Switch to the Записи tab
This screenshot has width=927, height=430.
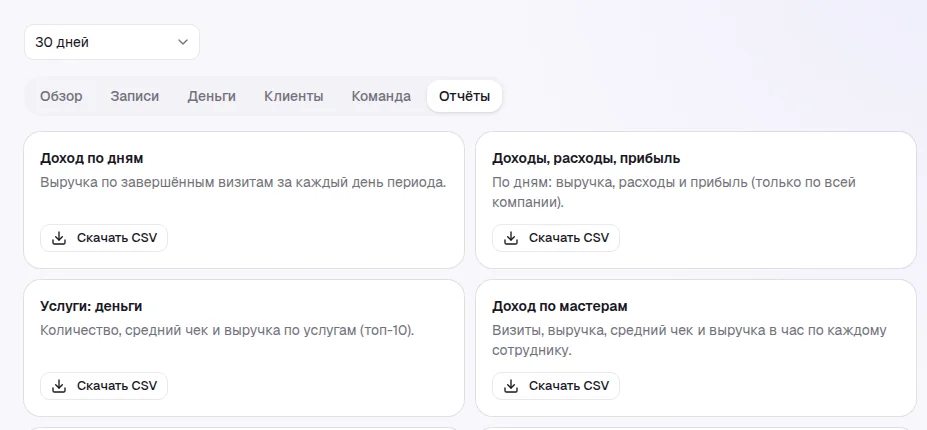135,96
